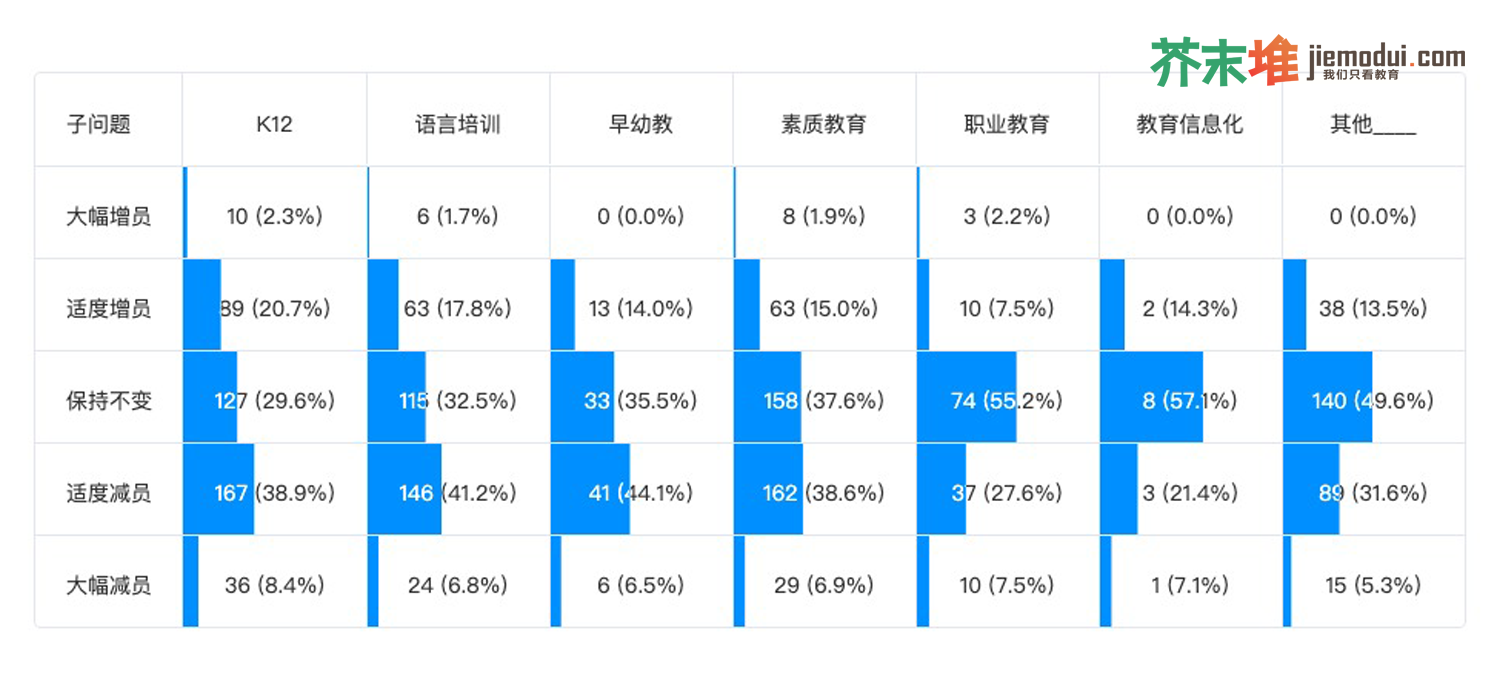Click the 教育信息化 column header
1500x700 pixels.
click(x=1190, y=124)
